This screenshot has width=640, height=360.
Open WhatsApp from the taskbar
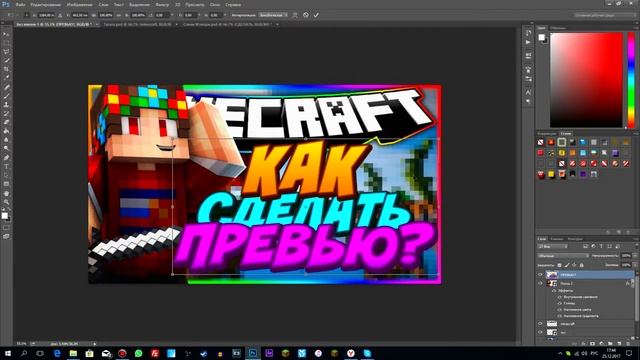[138, 353]
